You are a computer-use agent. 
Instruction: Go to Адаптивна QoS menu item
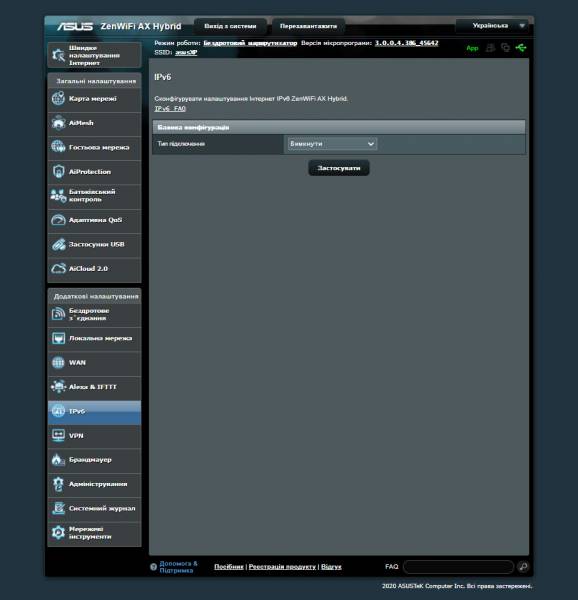95,220
